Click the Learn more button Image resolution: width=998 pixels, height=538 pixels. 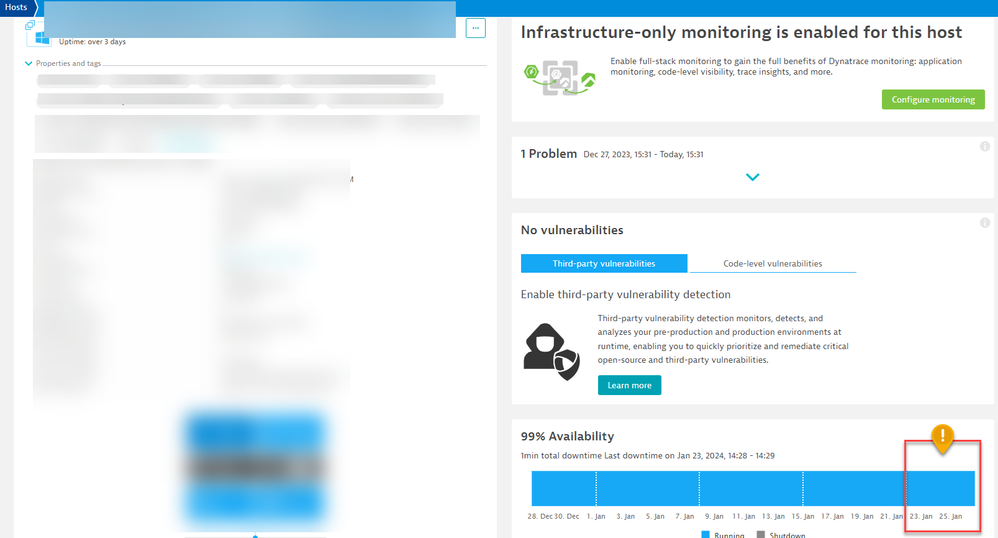(x=629, y=385)
